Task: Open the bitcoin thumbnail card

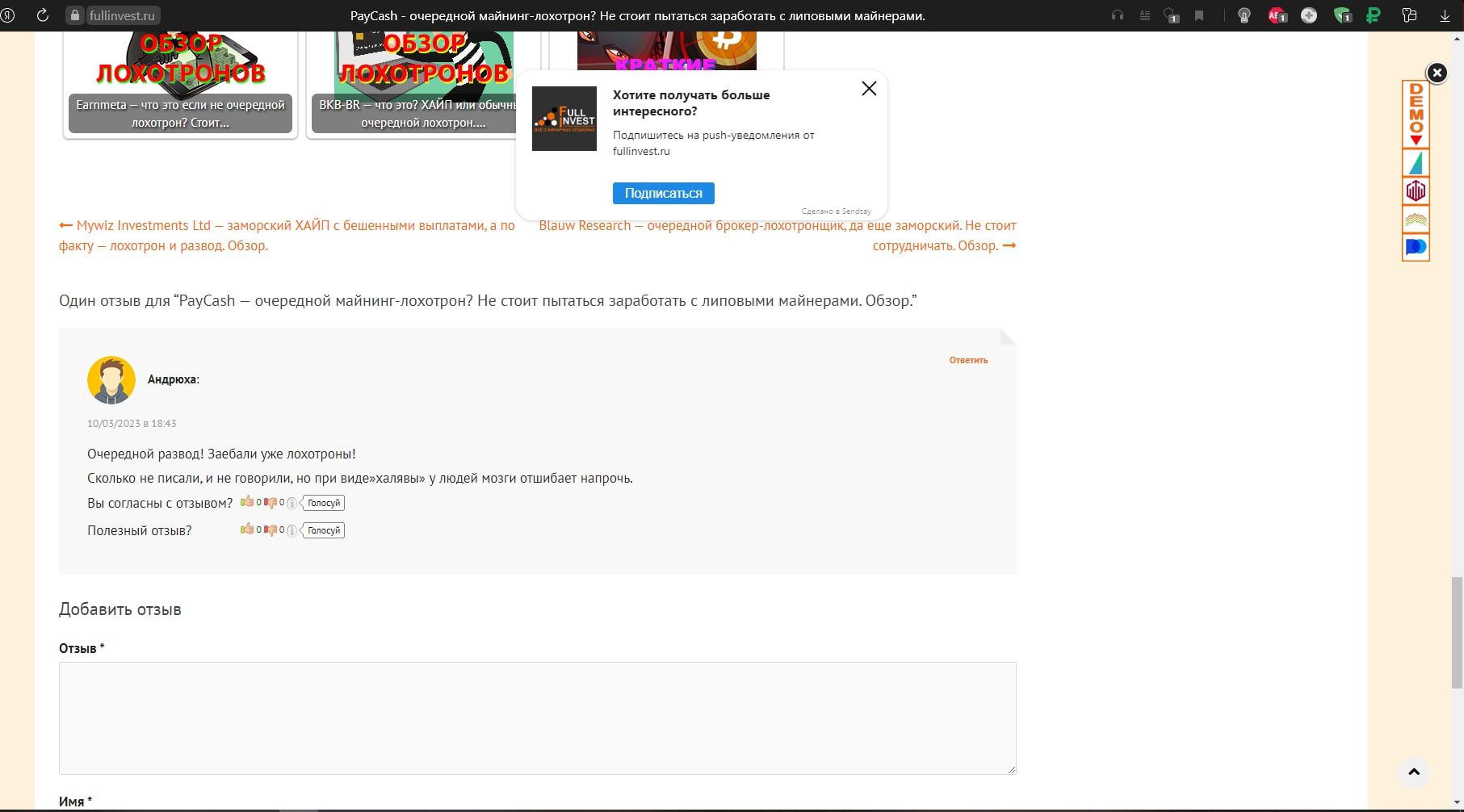Action: pyautogui.click(x=666, y=51)
